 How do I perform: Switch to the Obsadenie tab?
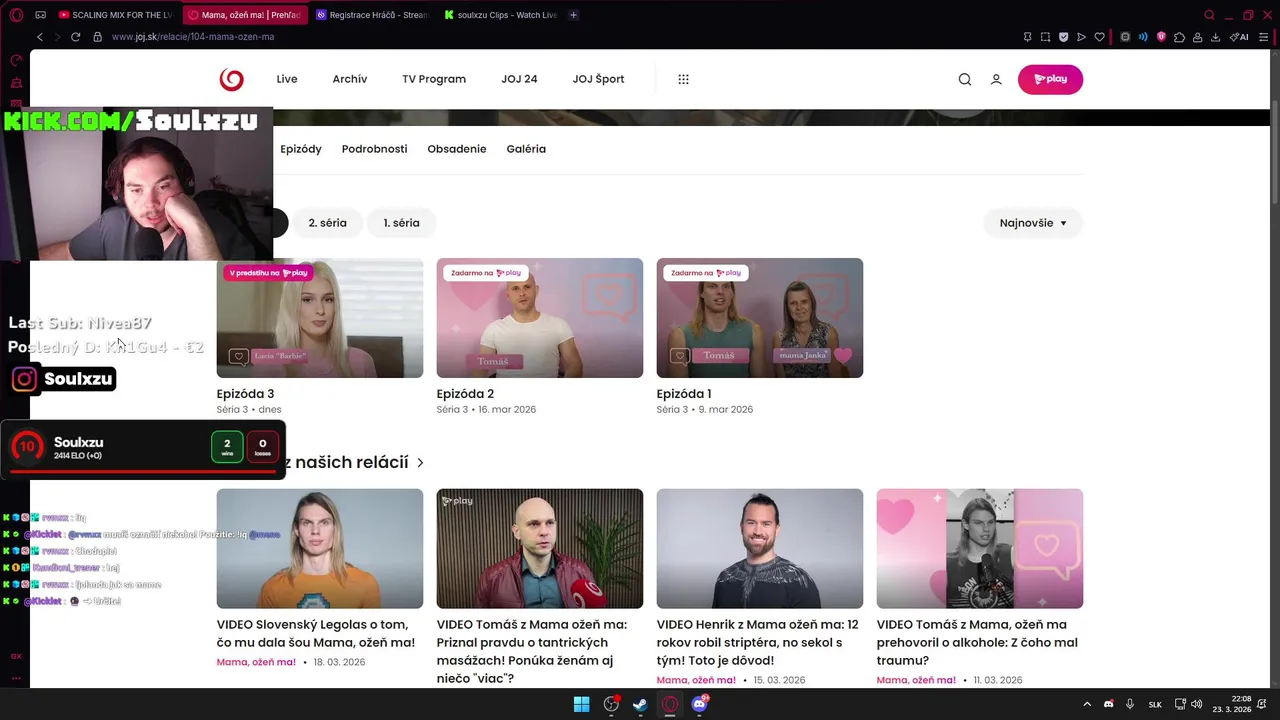[x=457, y=149]
